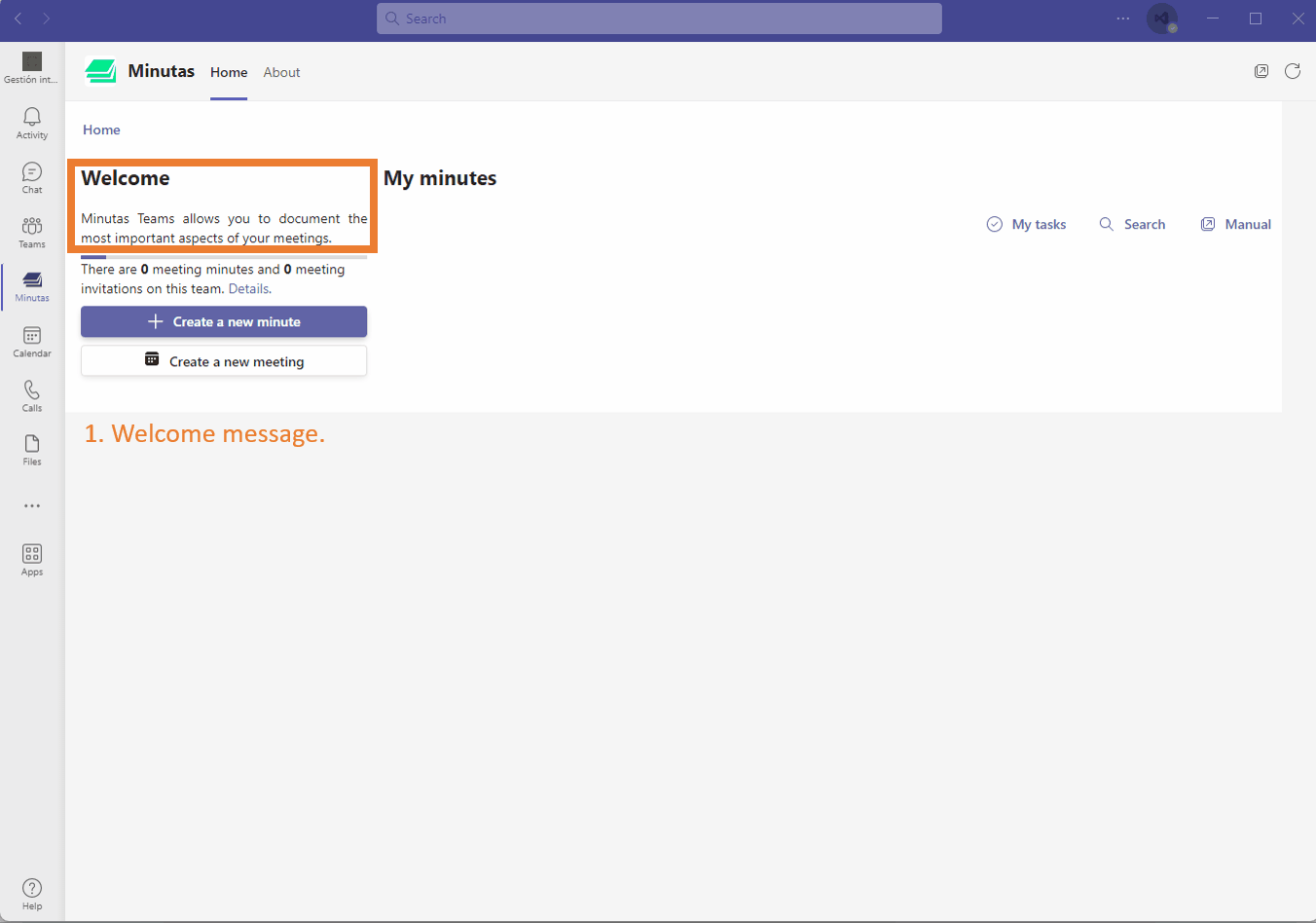Maximize the Teams window
Viewport: 1316px width, 923px height.
(x=1256, y=18)
